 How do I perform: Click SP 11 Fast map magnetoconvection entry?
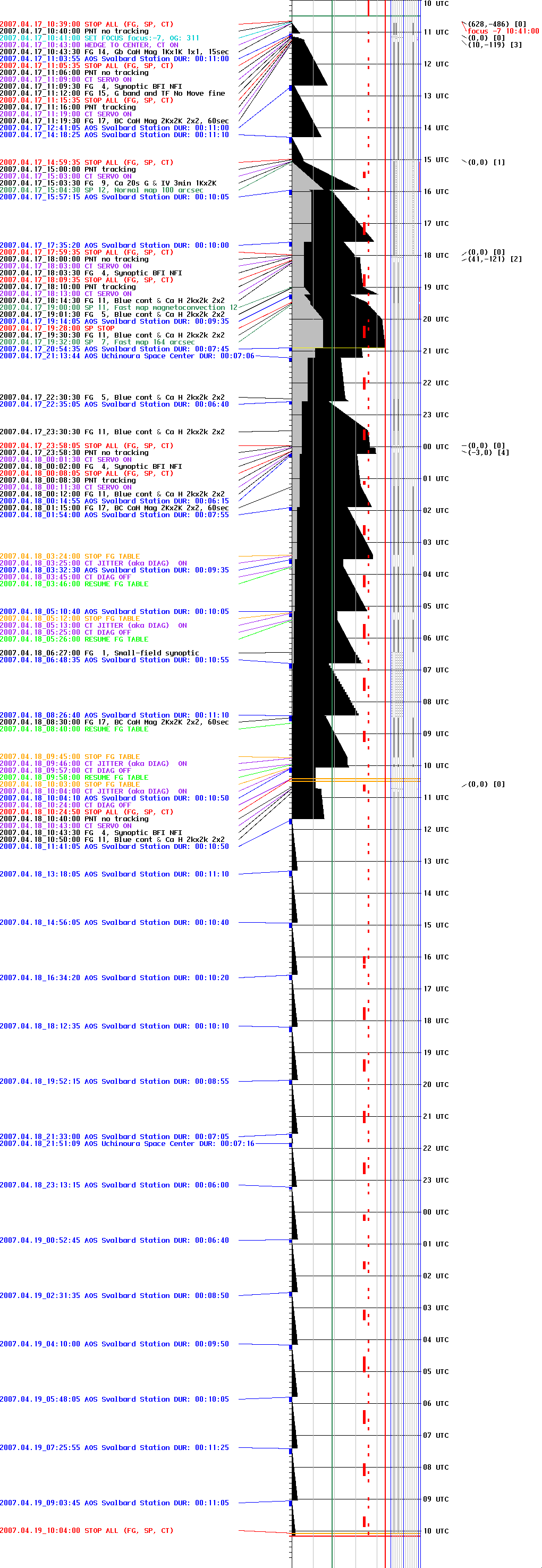tap(118, 307)
